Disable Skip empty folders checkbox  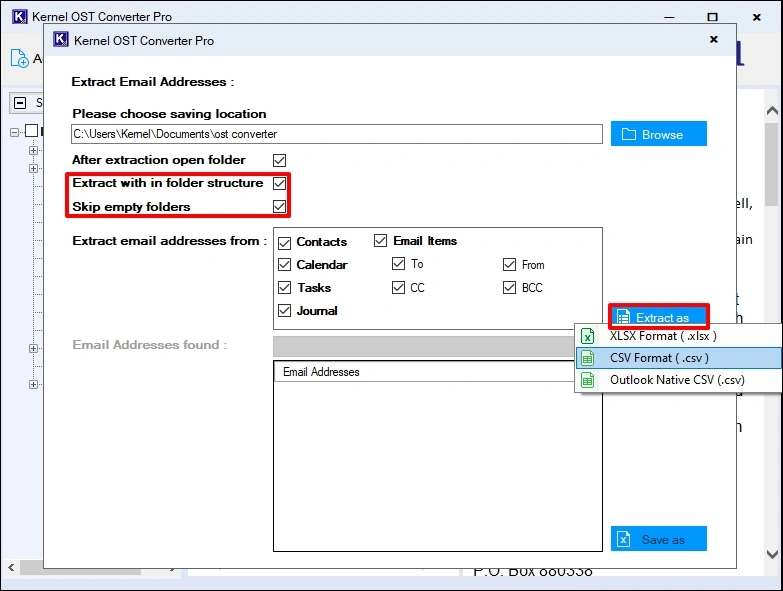pos(280,207)
